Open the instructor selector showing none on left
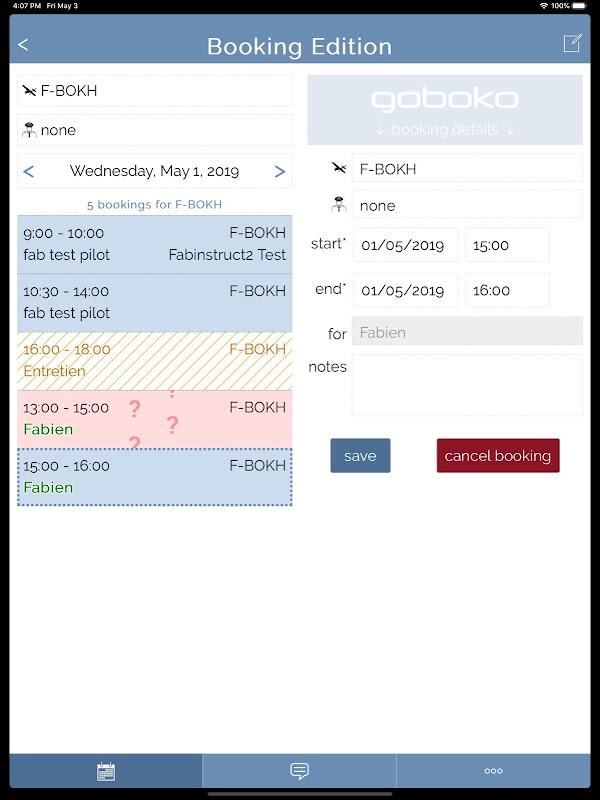 point(155,130)
